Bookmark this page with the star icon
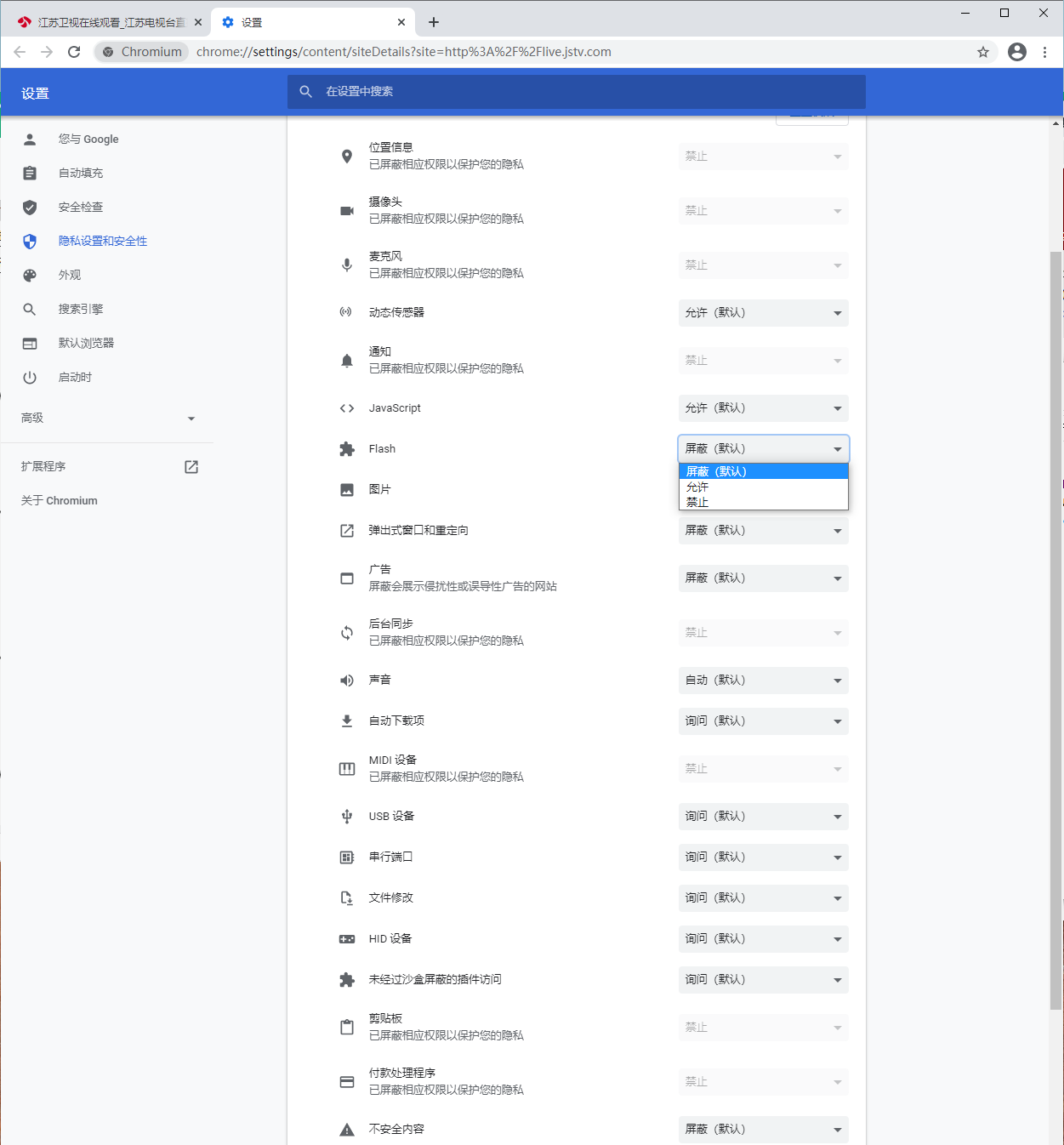 pyautogui.click(x=983, y=52)
